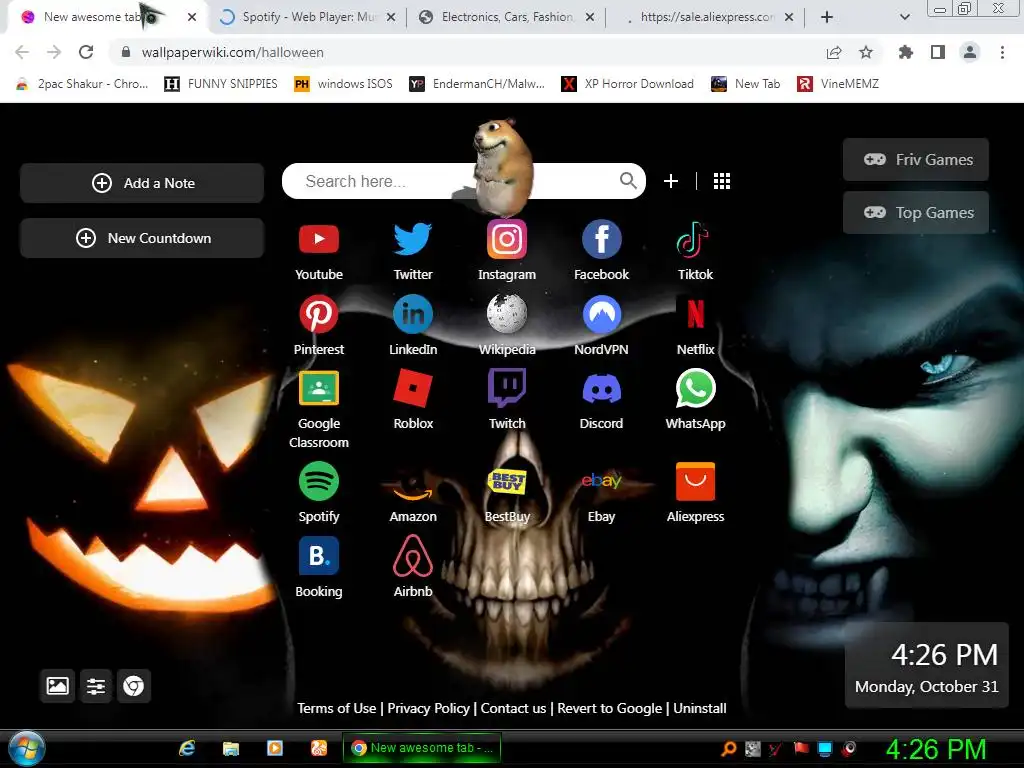Open the Airbnb shortcut icon

tap(413, 556)
